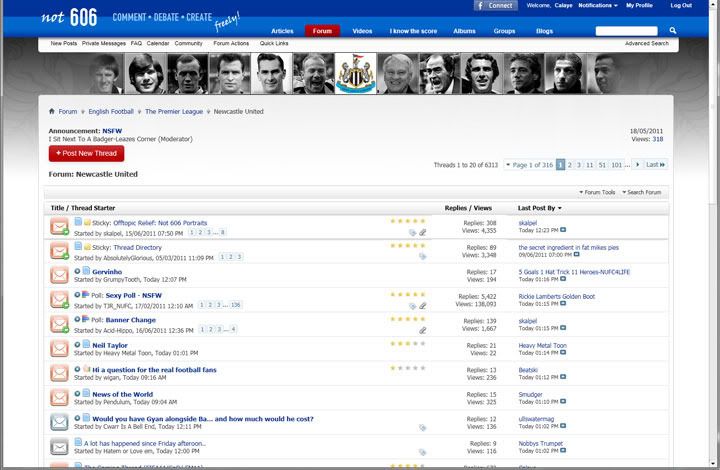Expand Search Forum dropdown
The image size is (720, 470).
click(x=641, y=192)
